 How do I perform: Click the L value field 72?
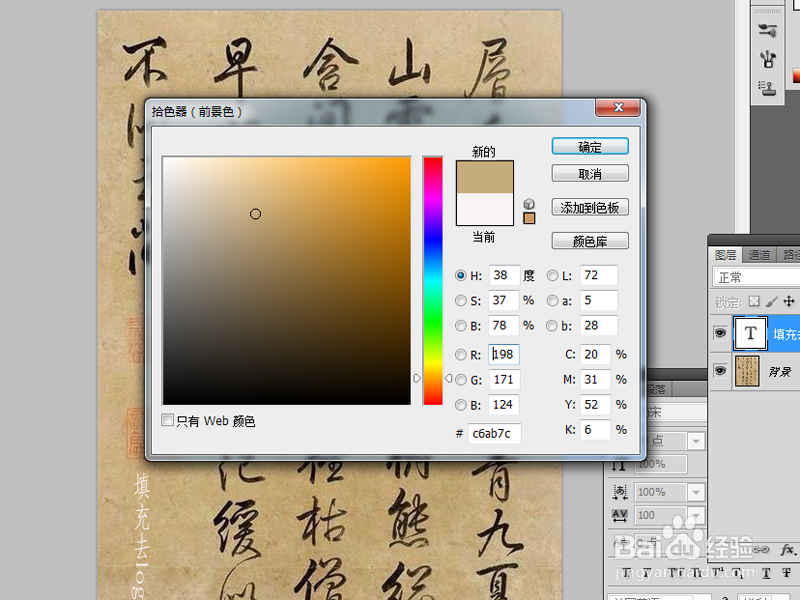click(x=599, y=276)
